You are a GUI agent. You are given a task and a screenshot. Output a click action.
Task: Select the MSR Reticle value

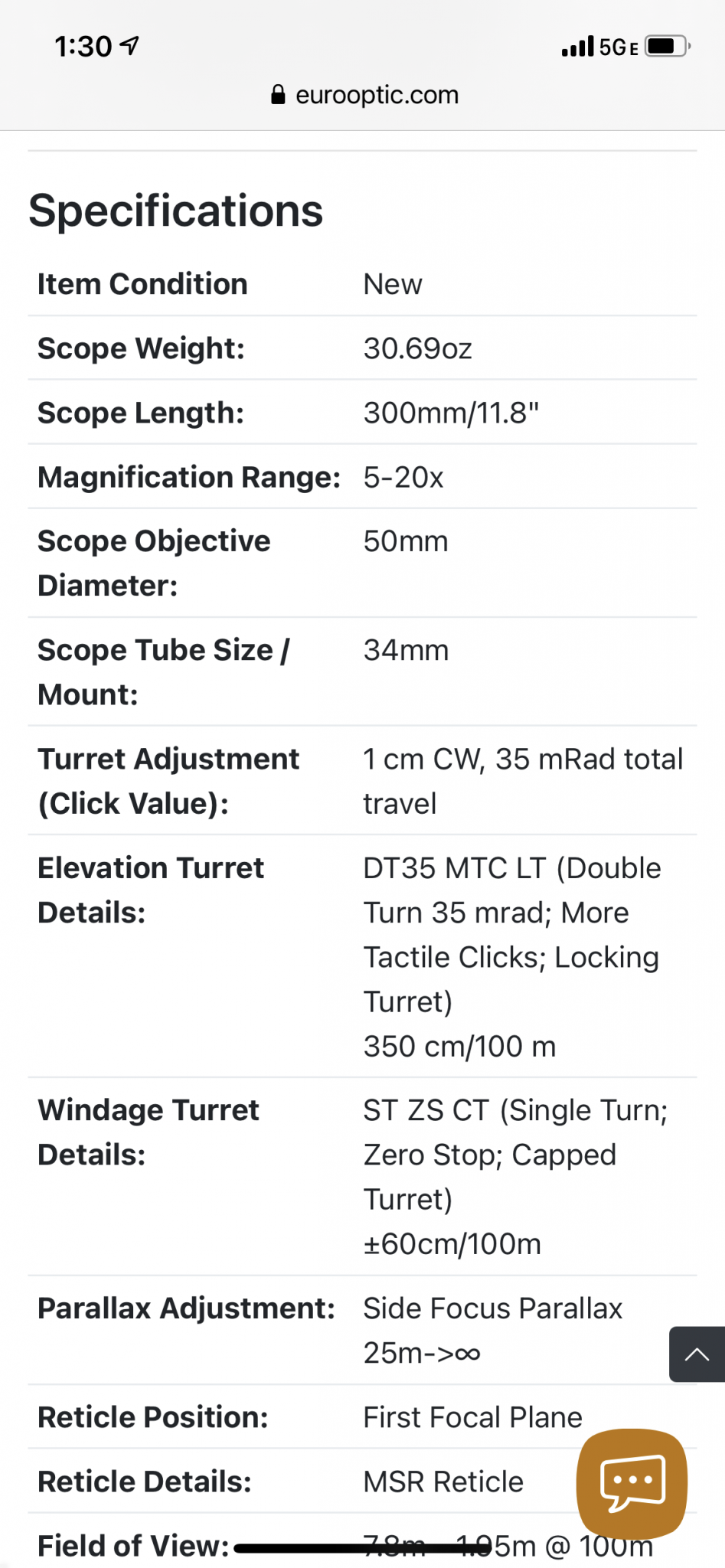pos(443,1481)
